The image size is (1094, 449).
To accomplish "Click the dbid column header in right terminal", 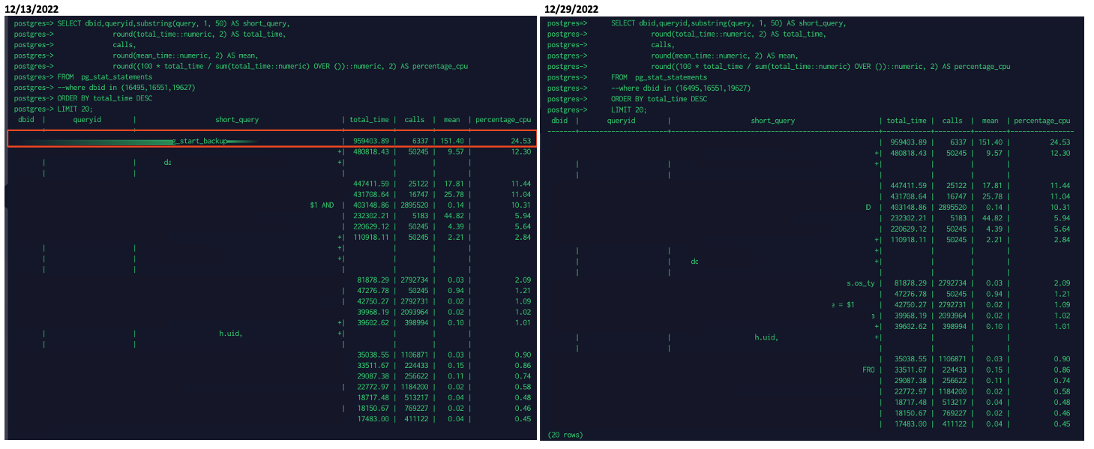I will (x=559, y=120).
